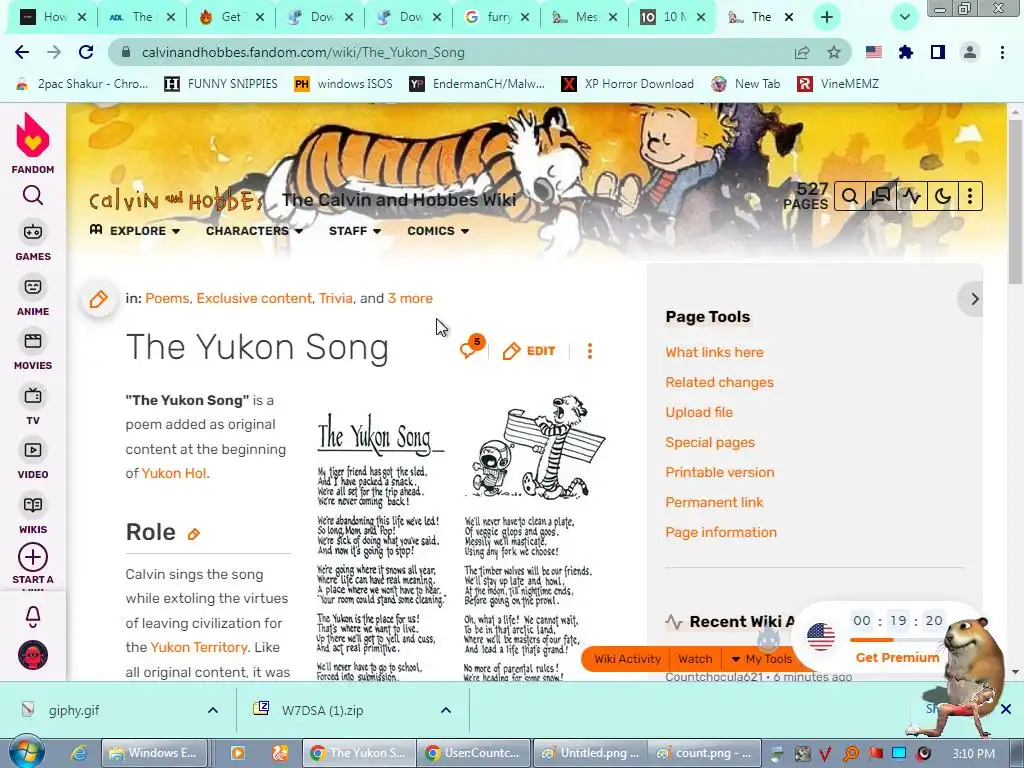Open the Chrome extensions puzzle icon
Viewport: 1024px width, 768px height.
pos(905,52)
